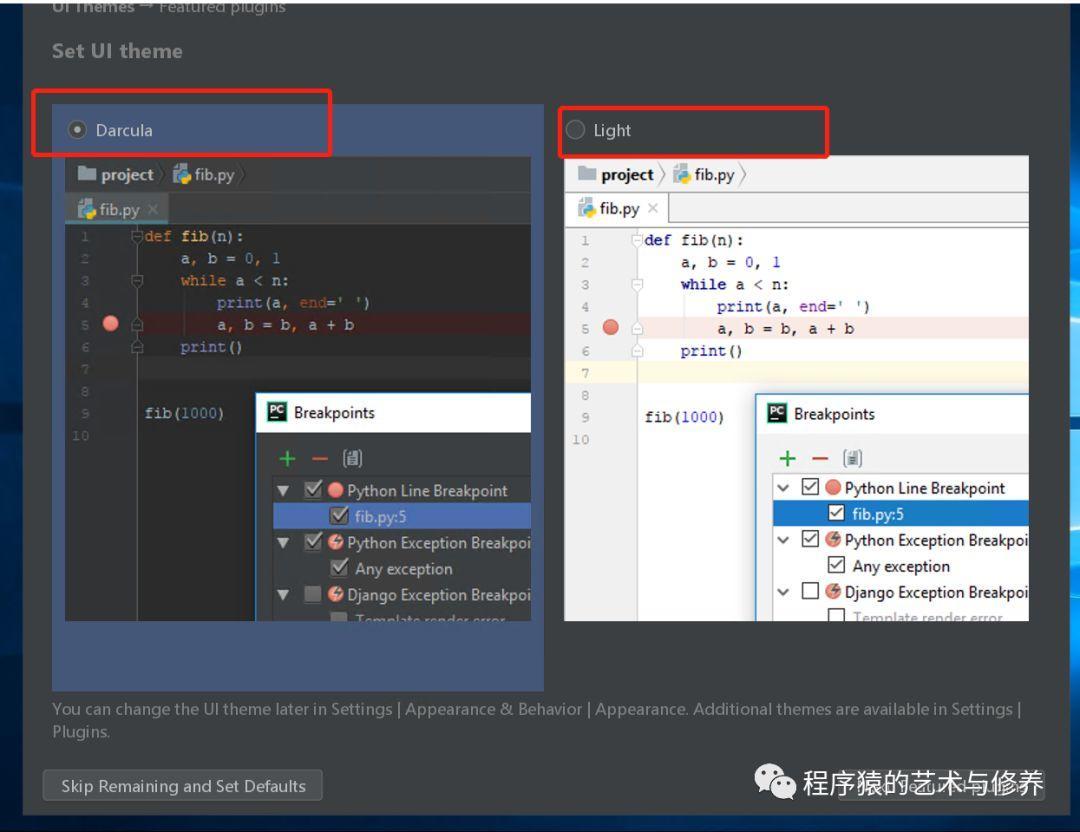Click 'fib(1000)' code line in Darcula preview
Viewport: 1080px width, 832px height.
click(x=184, y=413)
